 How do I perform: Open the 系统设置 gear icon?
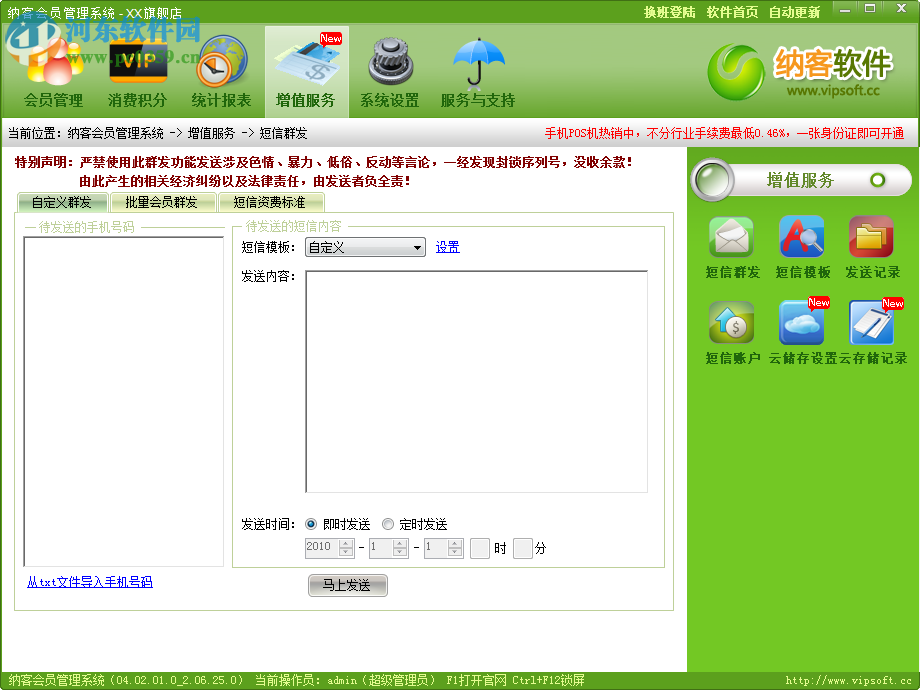(x=389, y=62)
